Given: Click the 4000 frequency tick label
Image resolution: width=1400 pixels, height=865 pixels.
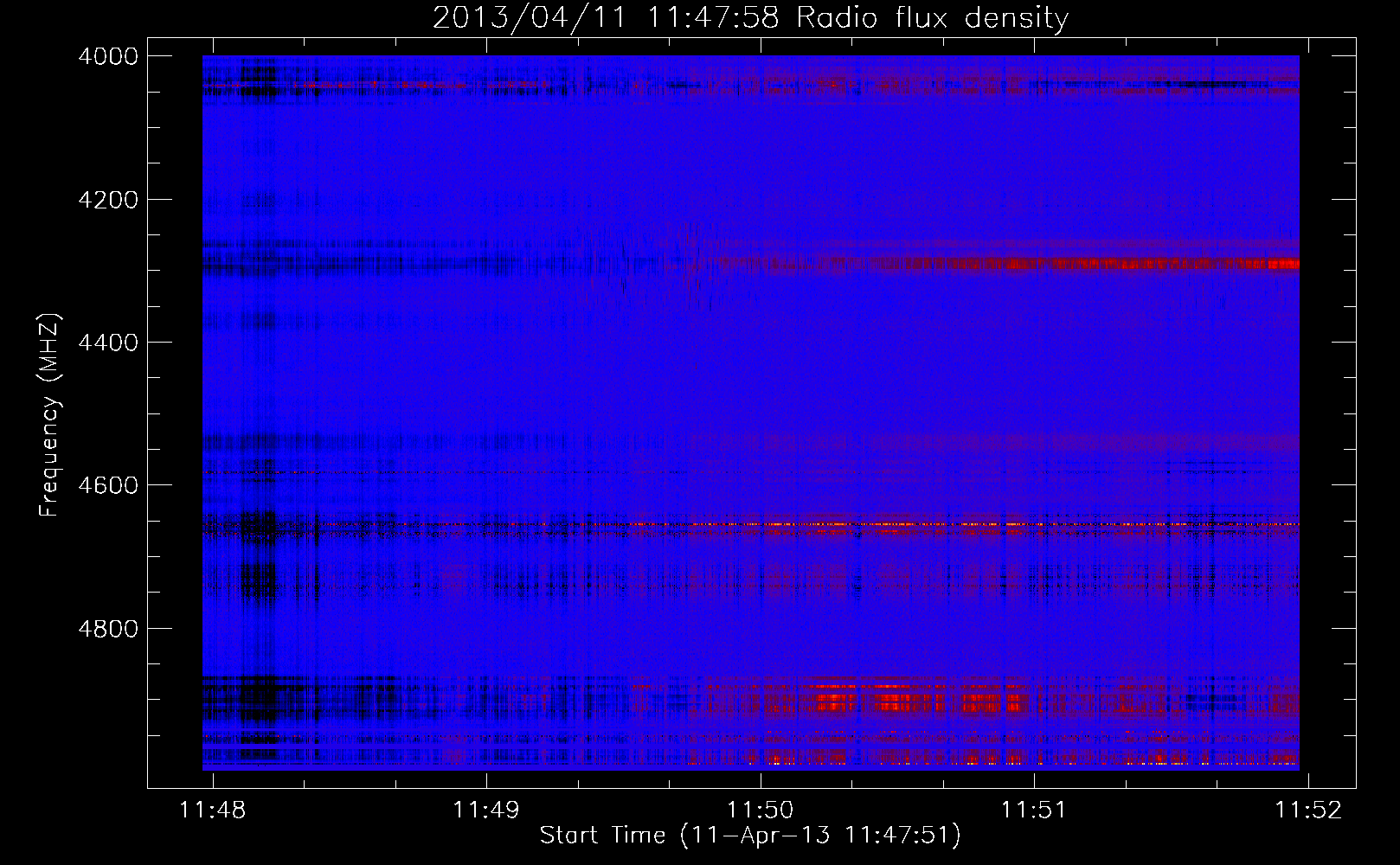Looking at the screenshot, I should (107, 56).
